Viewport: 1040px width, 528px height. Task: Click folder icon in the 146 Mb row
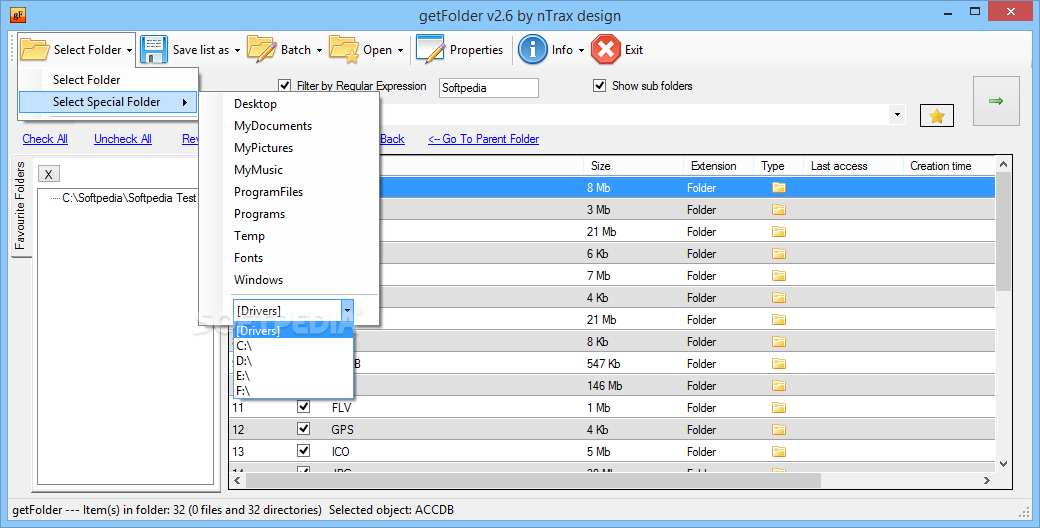pyautogui.click(x=779, y=385)
